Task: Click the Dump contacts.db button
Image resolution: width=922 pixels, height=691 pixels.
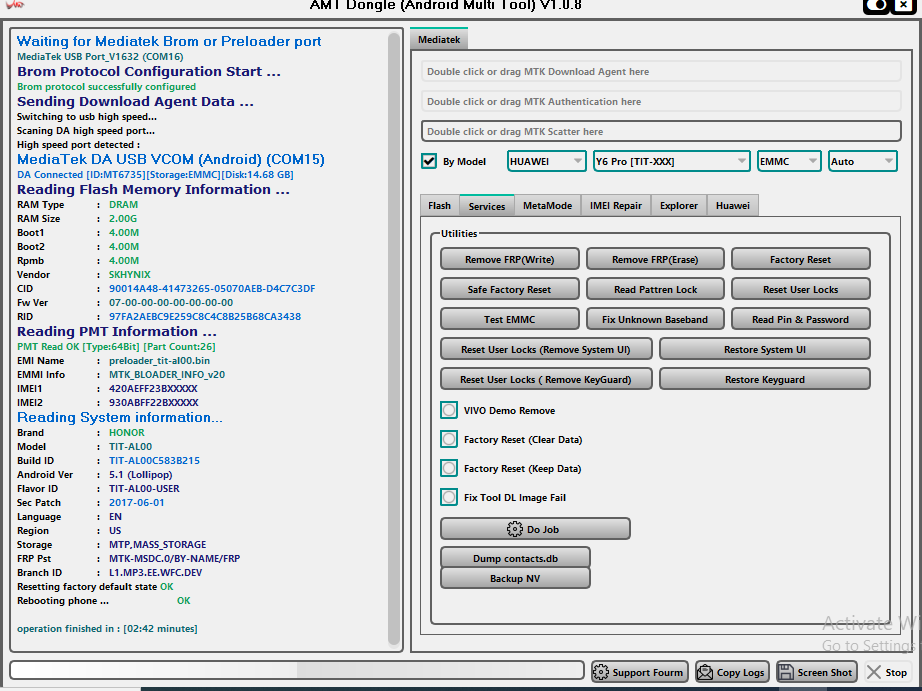Action: pos(515,558)
